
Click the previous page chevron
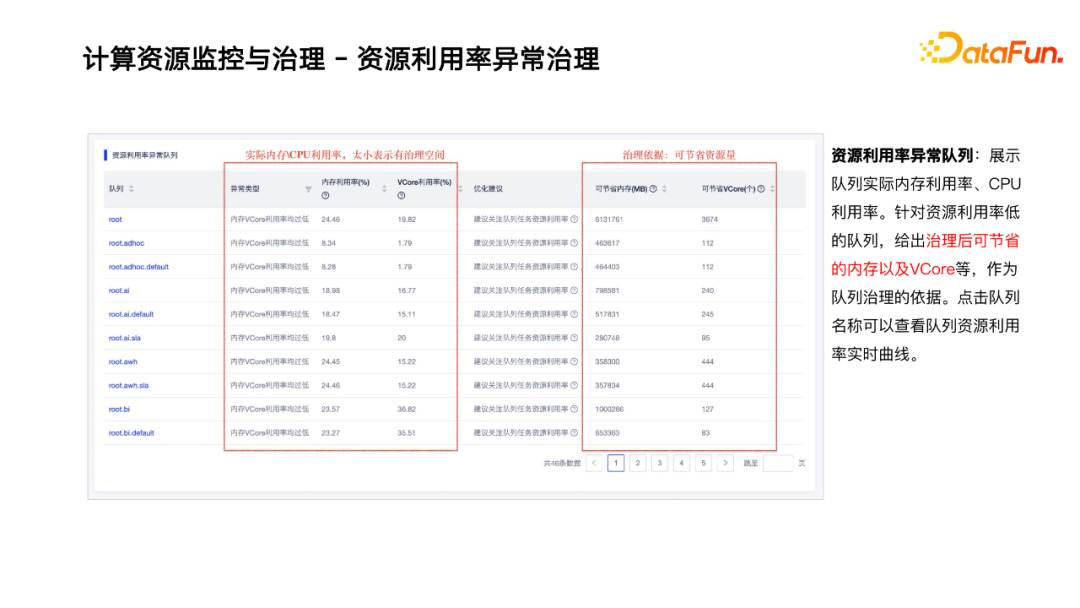click(594, 463)
